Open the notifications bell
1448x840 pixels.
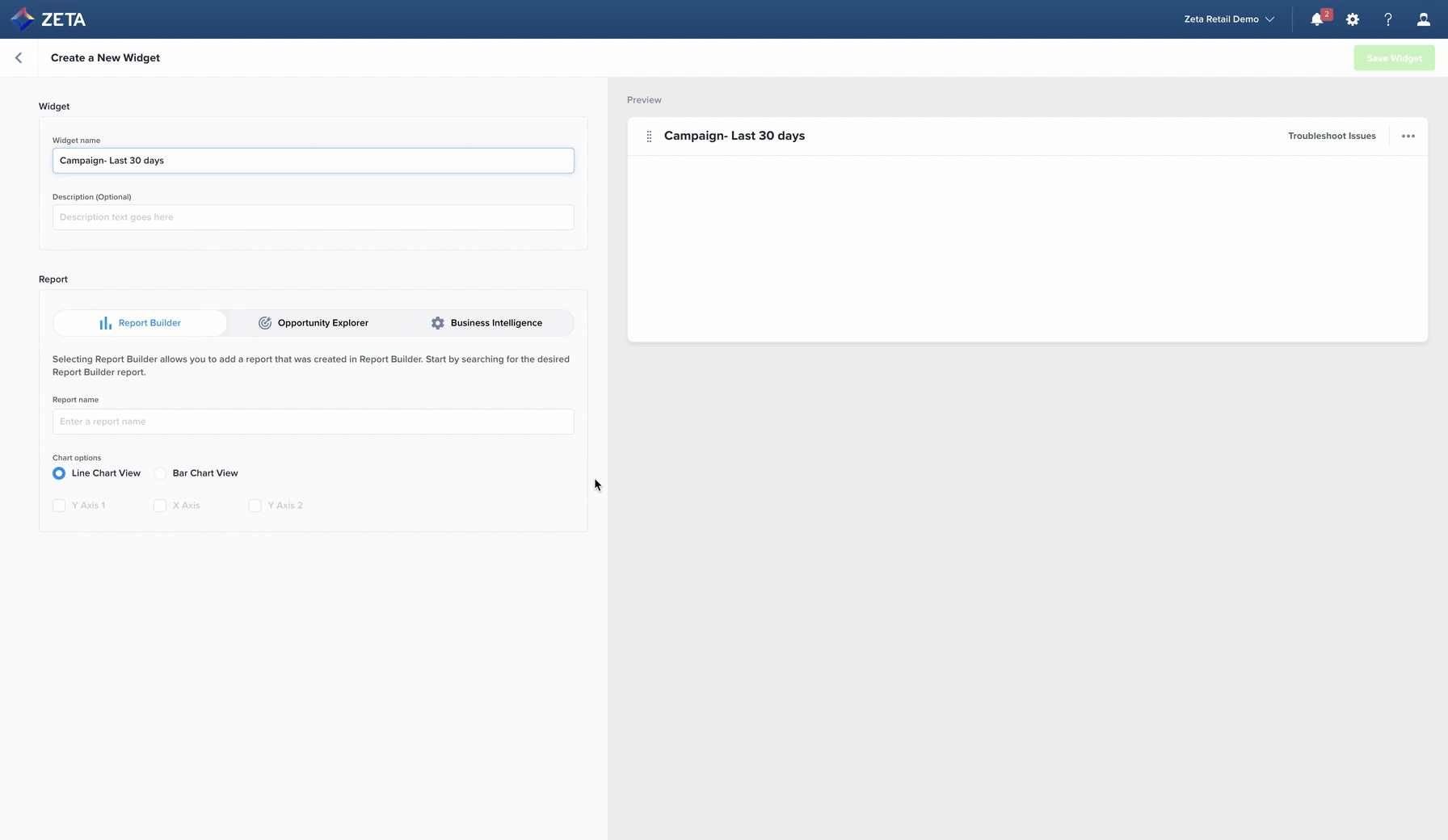(1317, 19)
